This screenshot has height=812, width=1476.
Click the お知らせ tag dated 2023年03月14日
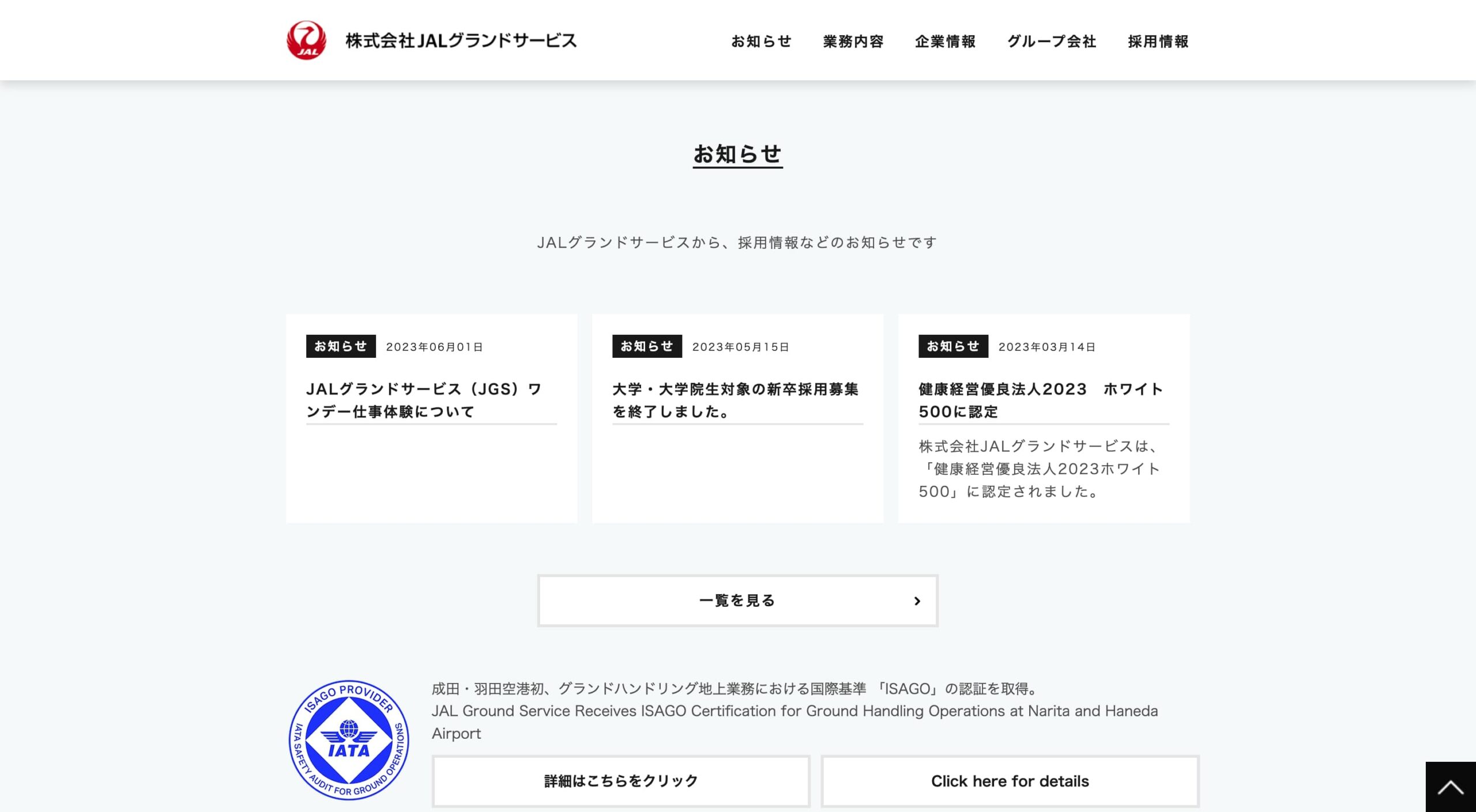click(953, 346)
